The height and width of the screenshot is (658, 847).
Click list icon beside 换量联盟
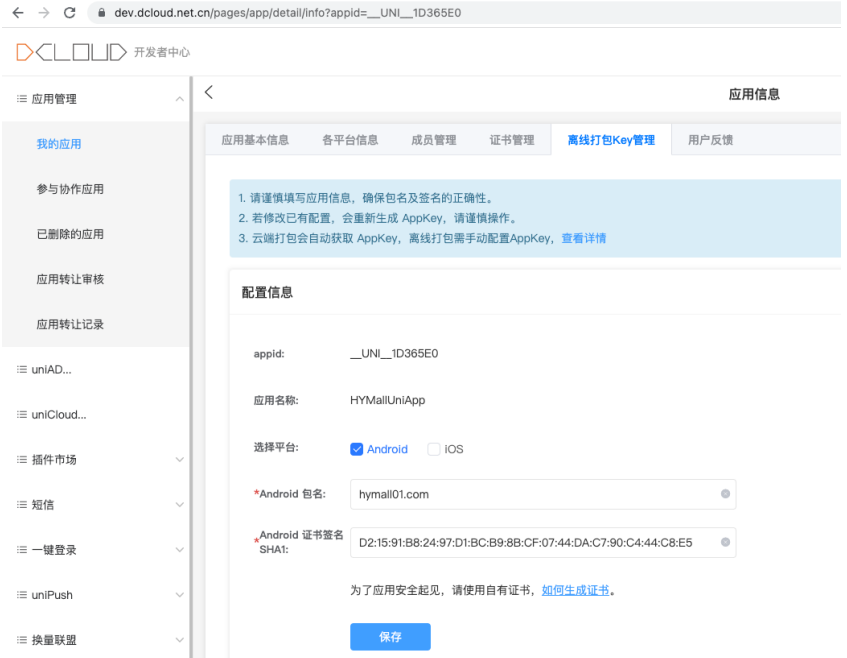(x=22, y=640)
